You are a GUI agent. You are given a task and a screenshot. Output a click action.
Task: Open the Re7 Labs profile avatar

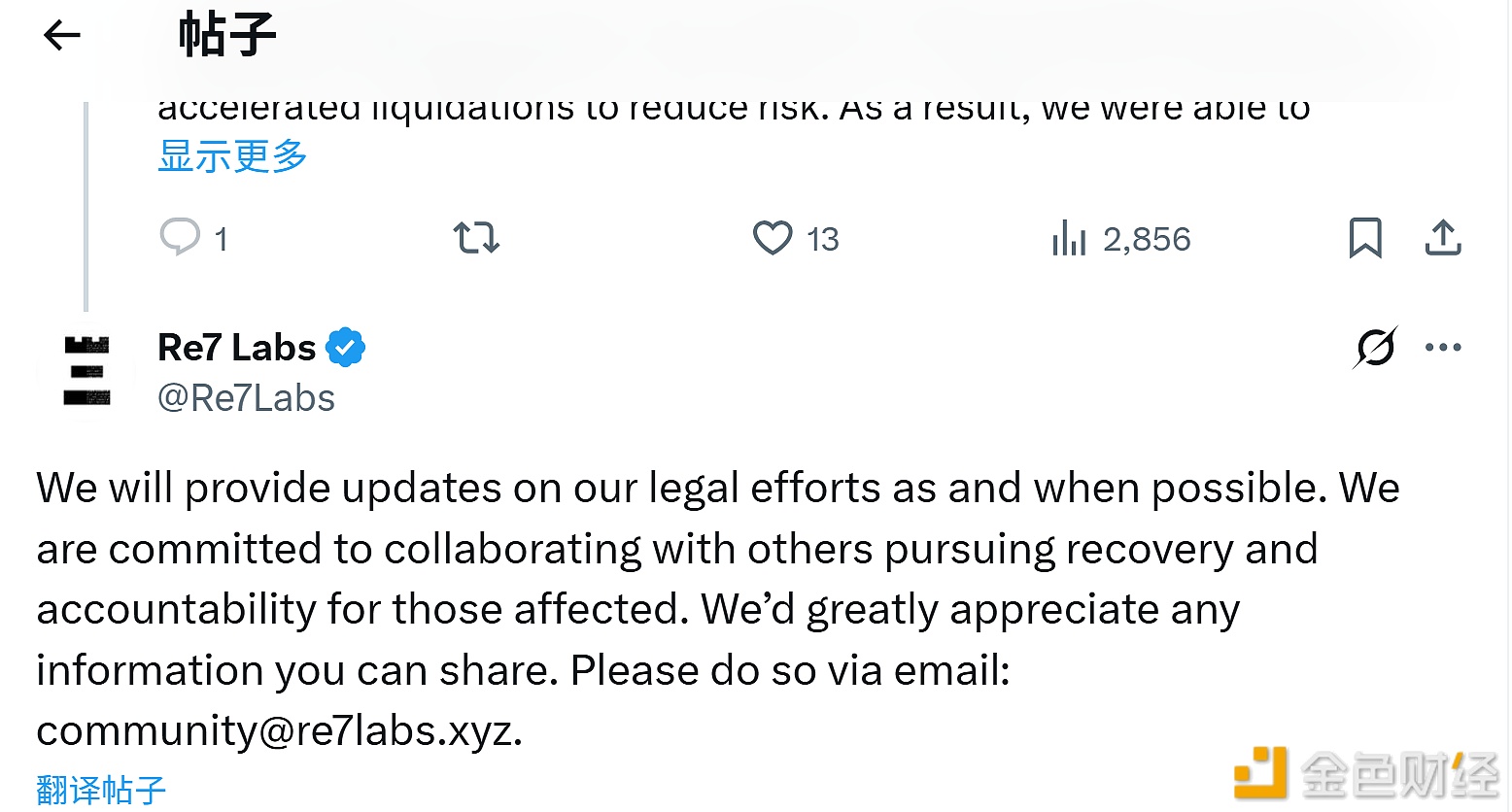coord(86,371)
